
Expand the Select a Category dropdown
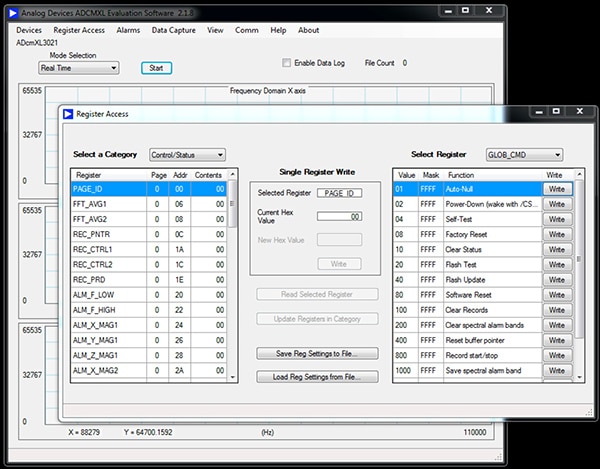click(186, 155)
